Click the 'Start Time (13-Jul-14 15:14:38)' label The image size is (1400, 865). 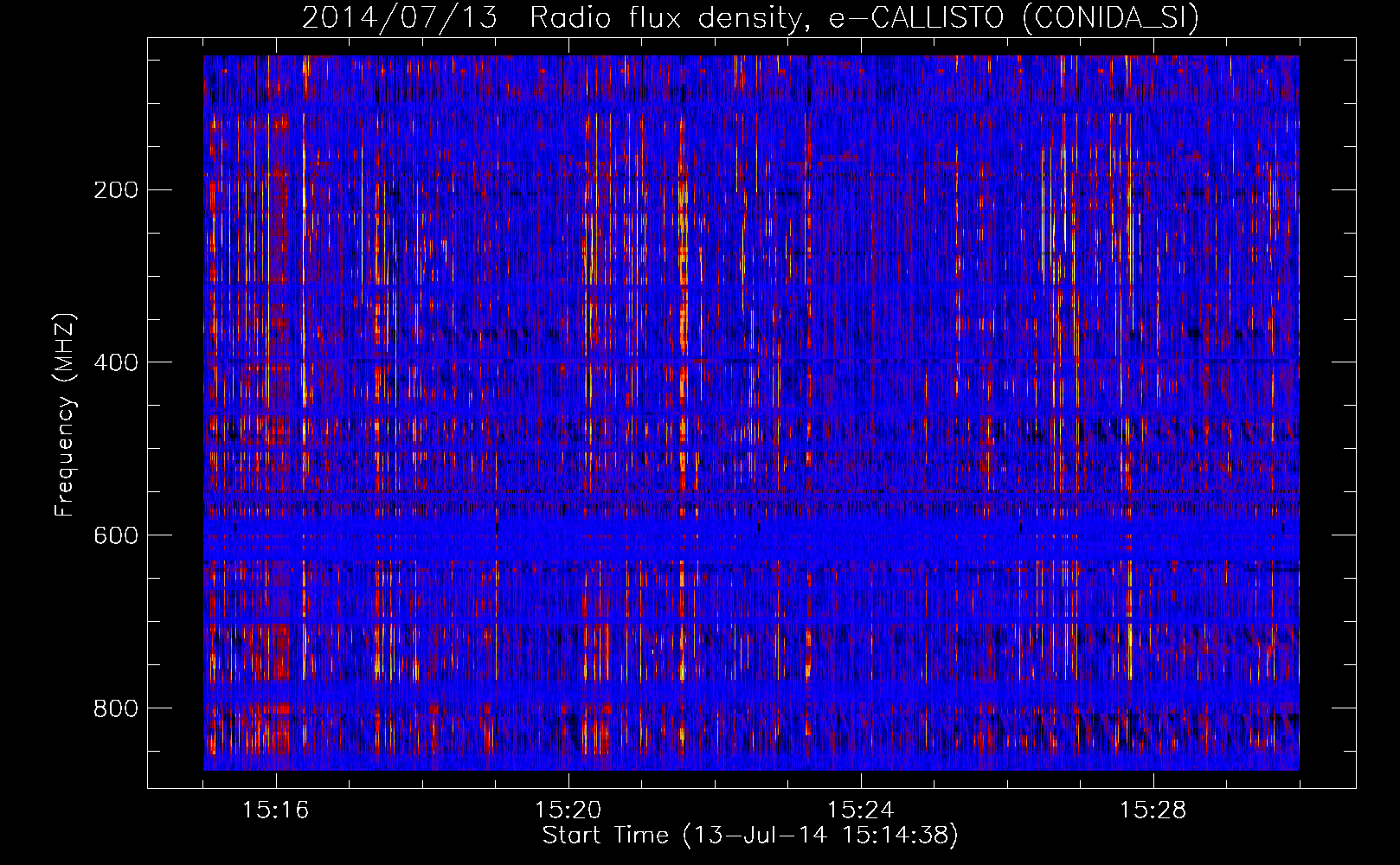(x=750, y=836)
